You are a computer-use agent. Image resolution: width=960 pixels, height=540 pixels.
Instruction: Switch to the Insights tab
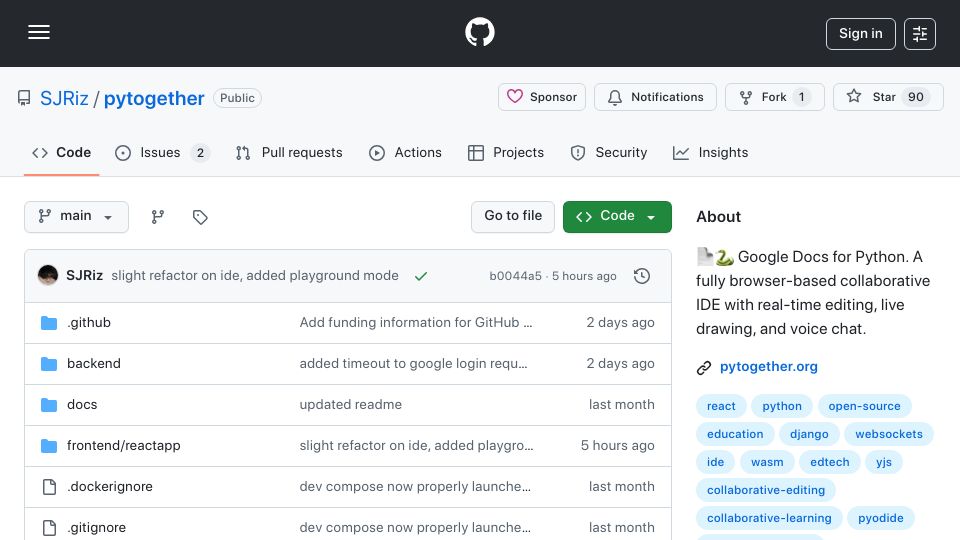tap(710, 152)
